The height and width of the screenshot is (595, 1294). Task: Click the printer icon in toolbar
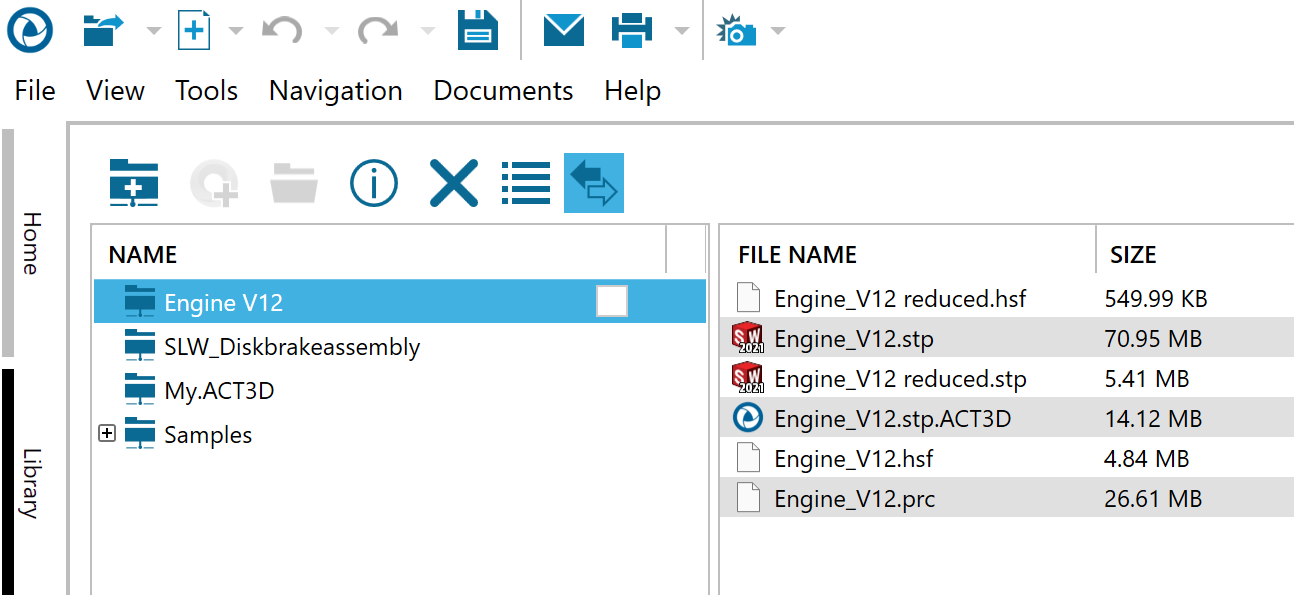(x=632, y=30)
